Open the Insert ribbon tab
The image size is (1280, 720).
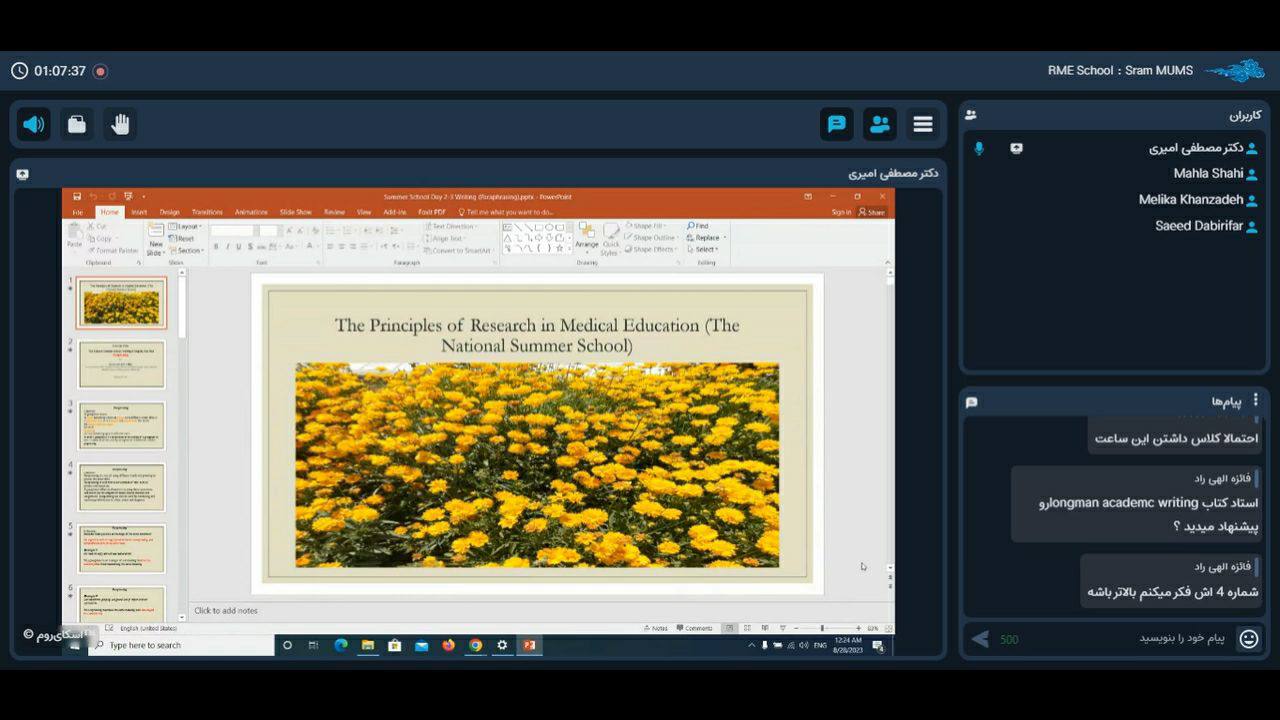139,212
